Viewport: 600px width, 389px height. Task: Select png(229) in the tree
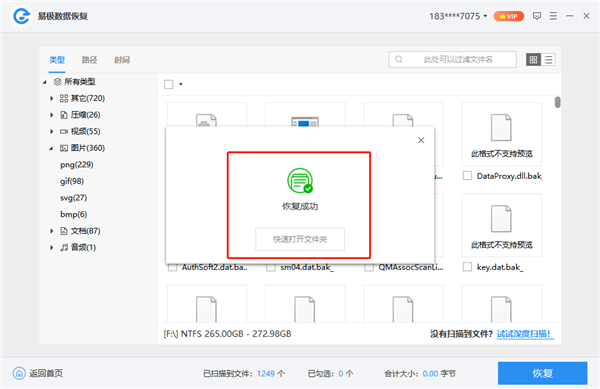click(77, 164)
